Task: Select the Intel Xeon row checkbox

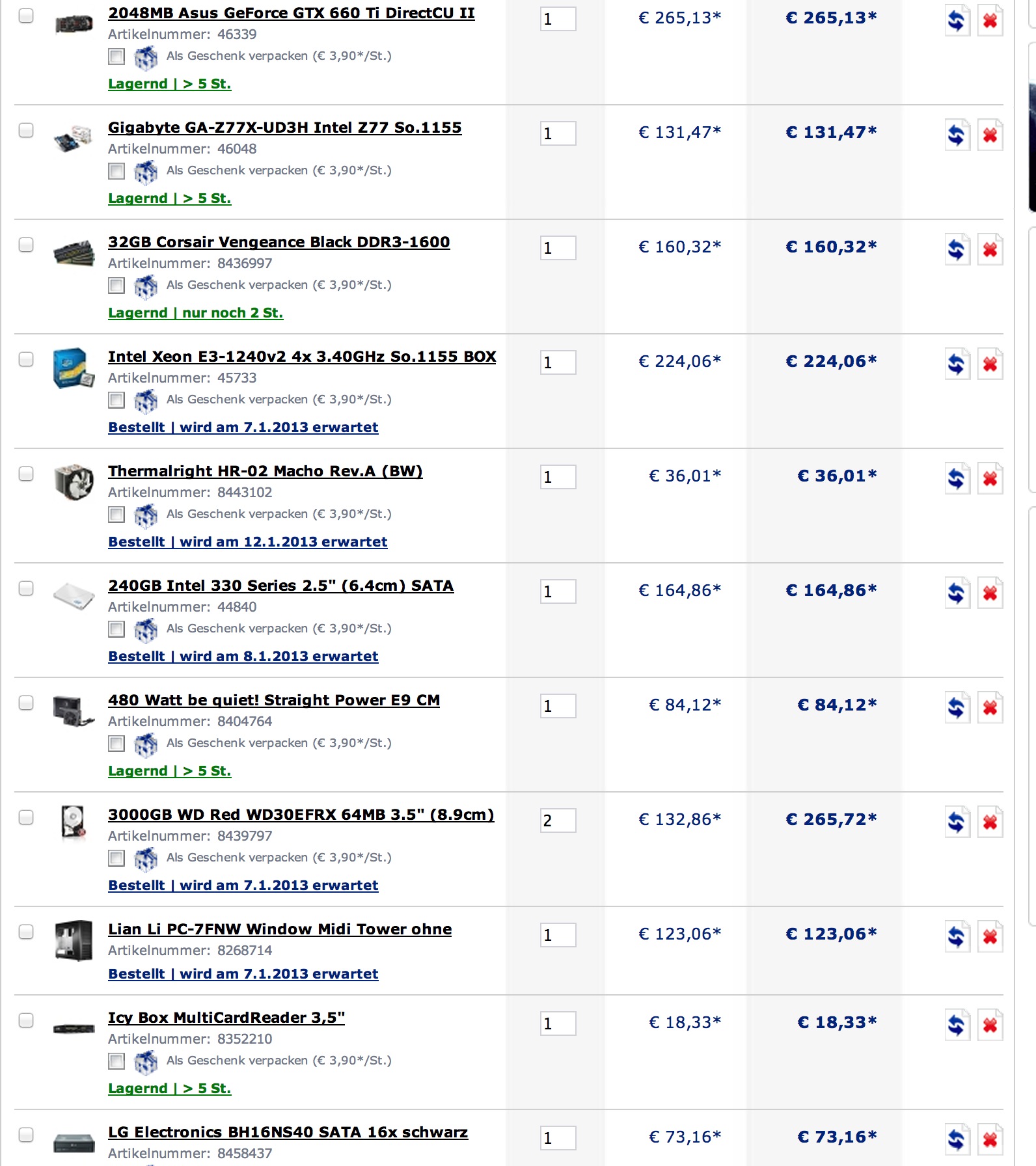Action: click(26, 359)
